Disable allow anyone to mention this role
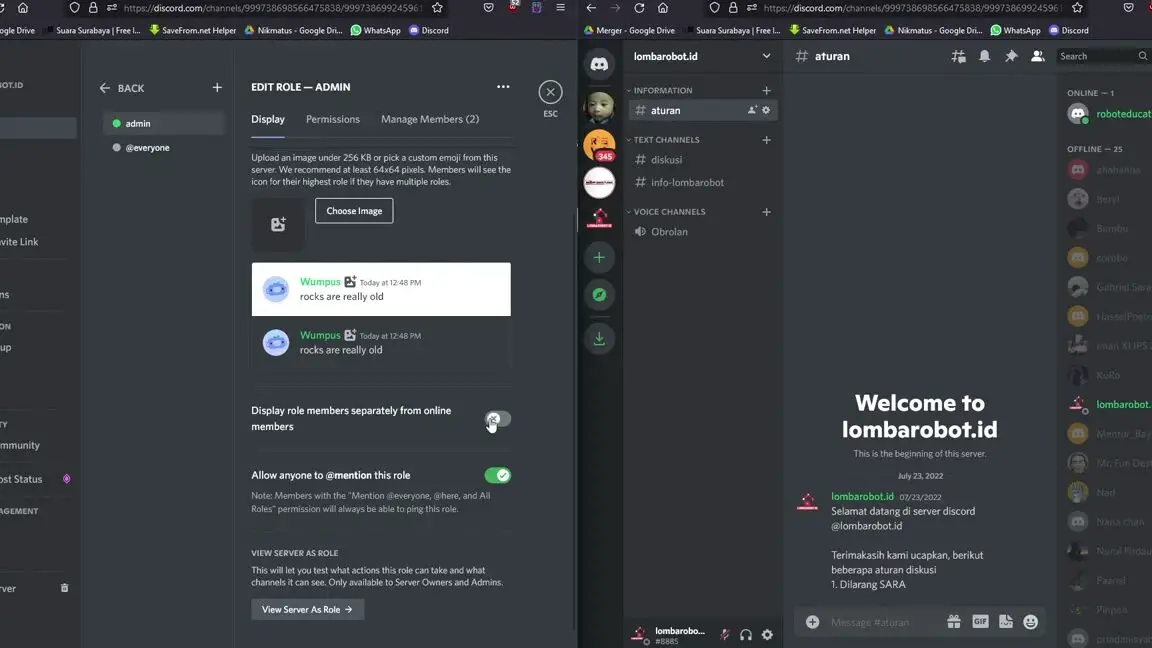1152x648 pixels. pyautogui.click(x=497, y=475)
